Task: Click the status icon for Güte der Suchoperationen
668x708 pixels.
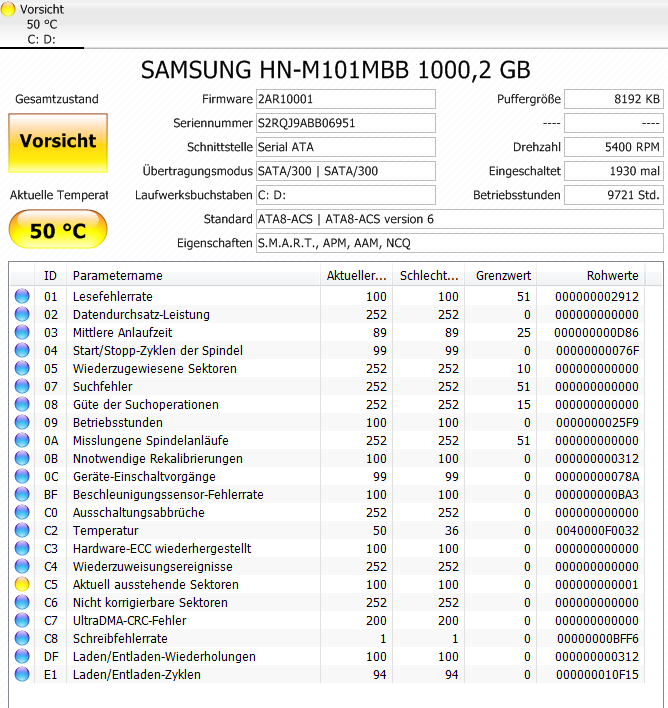Action: click(22, 404)
